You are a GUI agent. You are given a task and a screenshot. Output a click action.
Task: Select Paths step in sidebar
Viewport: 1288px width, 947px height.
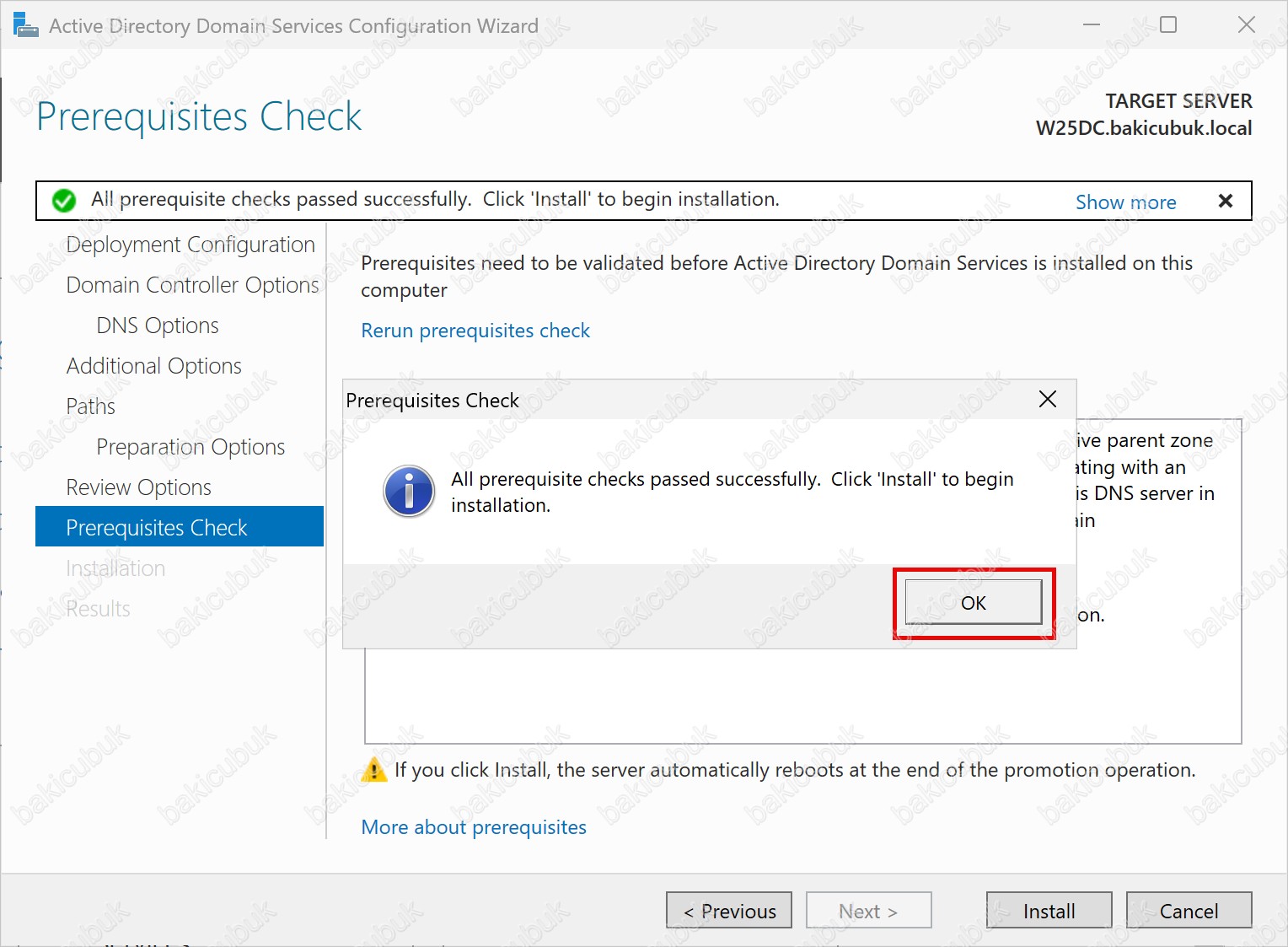90,406
